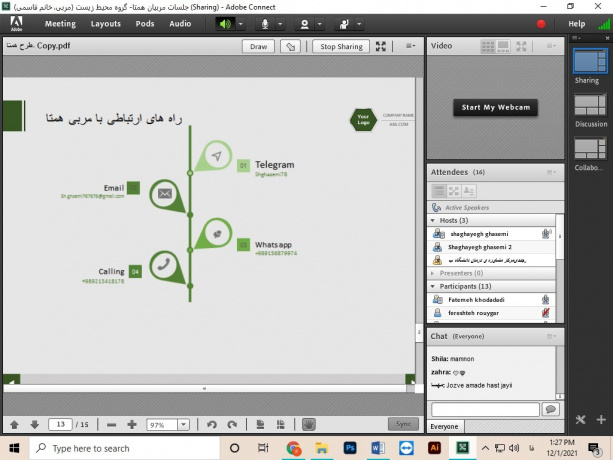Select the hand pan tool
613x460 pixels.
pyautogui.click(x=308, y=424)
